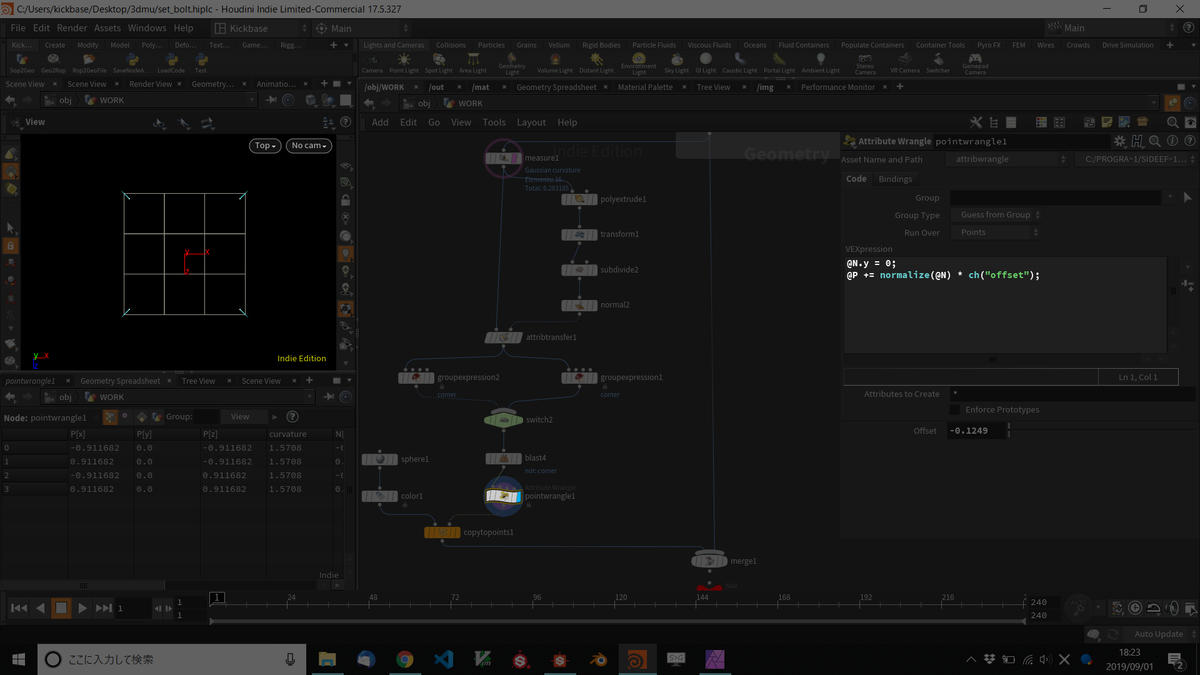Select the copytopoints1 node
This screenshot has height=675, width=1200.
[x=442, y=532]
